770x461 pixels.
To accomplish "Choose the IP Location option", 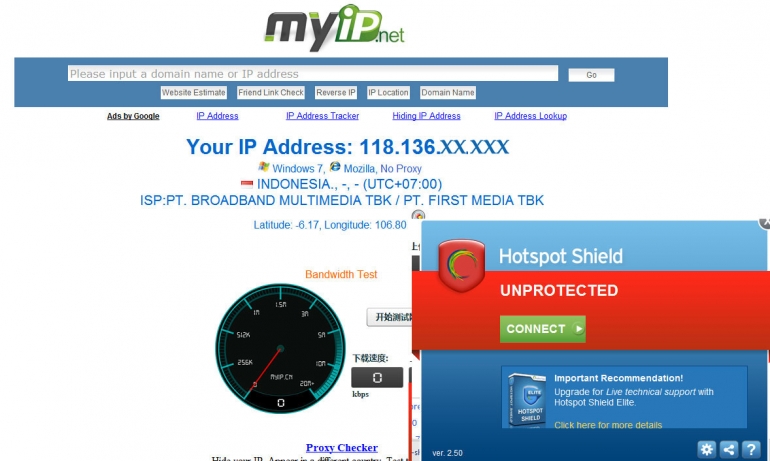I will click(x=388, y=92).
